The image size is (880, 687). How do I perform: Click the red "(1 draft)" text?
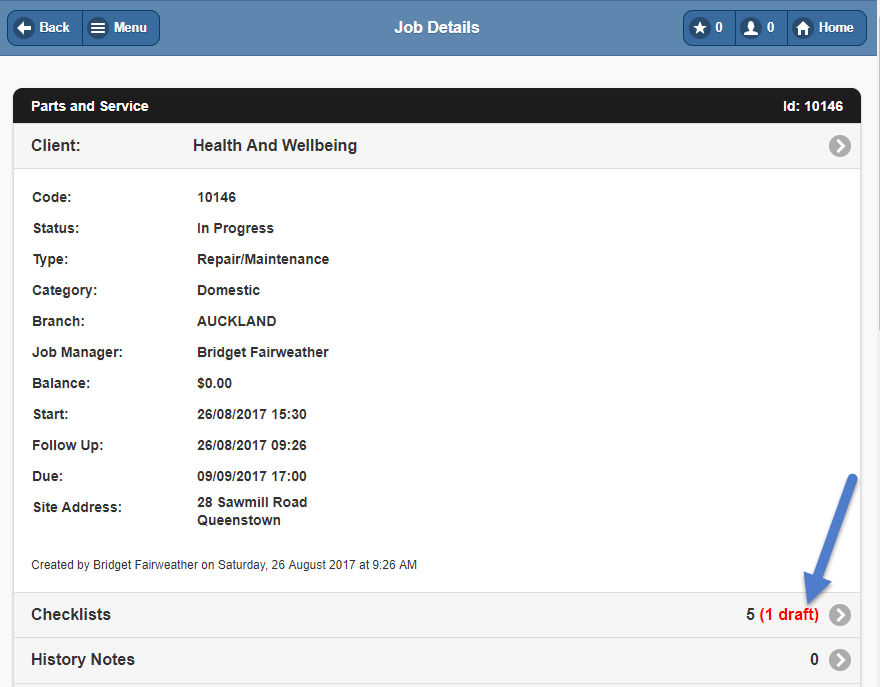pos(789,615)
